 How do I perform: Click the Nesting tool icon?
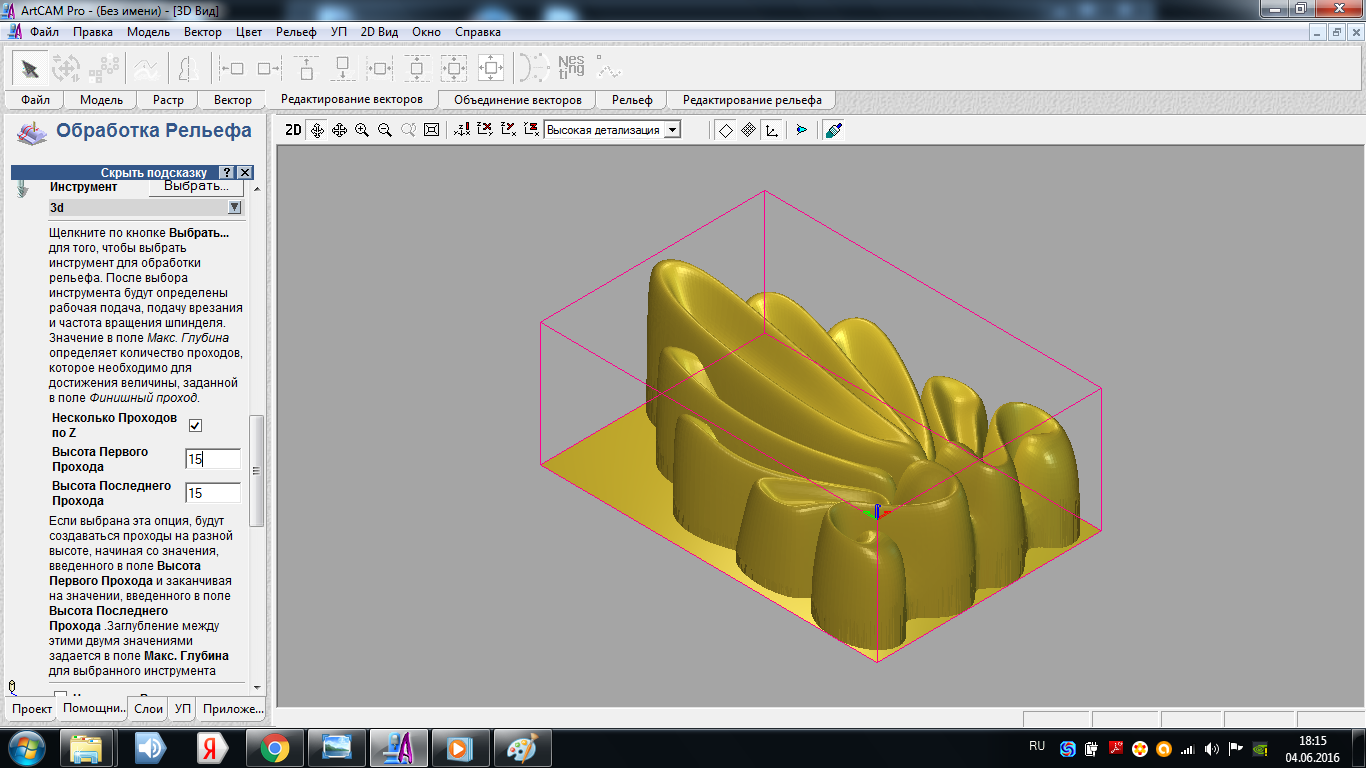click(571, 67)
